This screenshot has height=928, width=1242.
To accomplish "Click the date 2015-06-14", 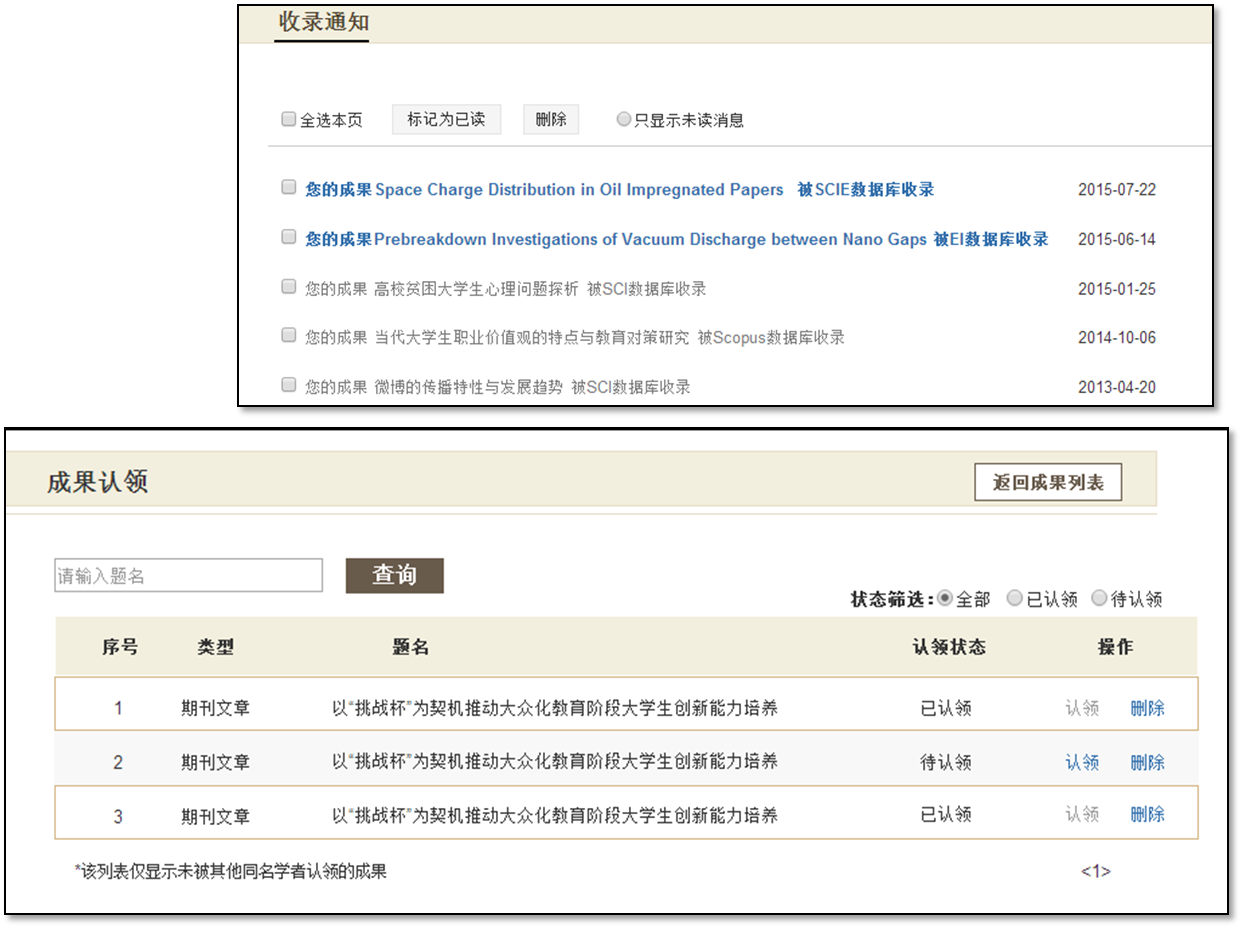I will 1117,240.
